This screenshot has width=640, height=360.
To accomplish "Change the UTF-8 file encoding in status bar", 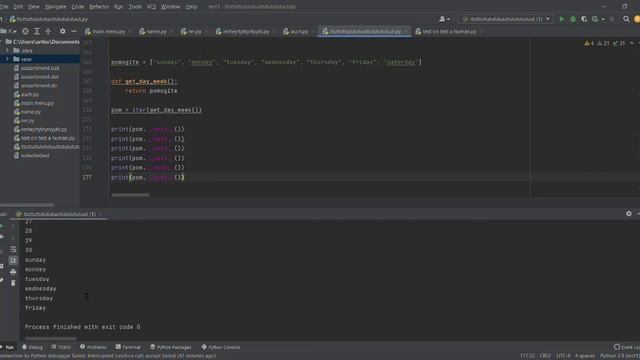I will point(563,356).
